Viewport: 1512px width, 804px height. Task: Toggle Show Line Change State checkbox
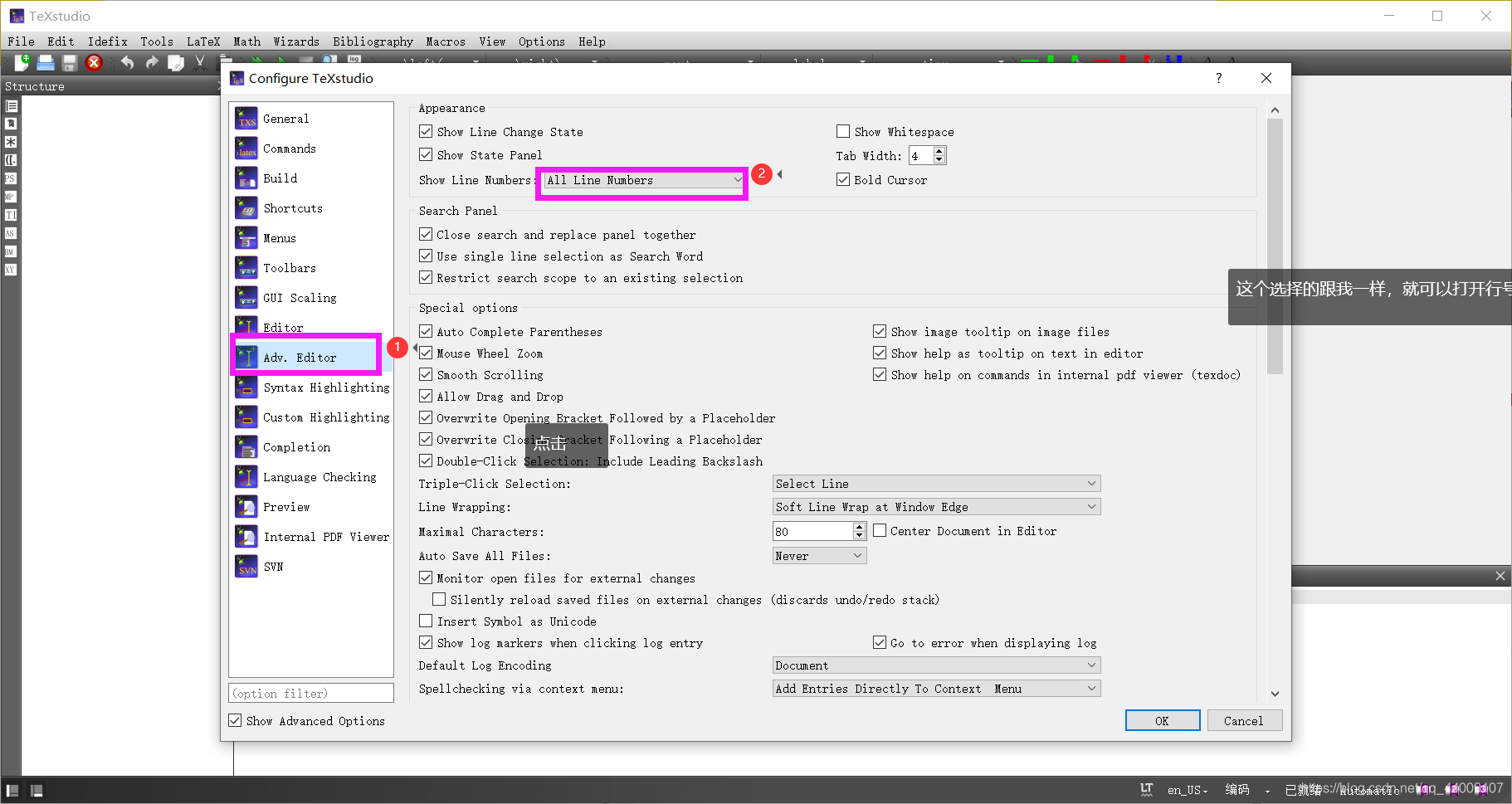pyautogui.click(x=426, y=131)
